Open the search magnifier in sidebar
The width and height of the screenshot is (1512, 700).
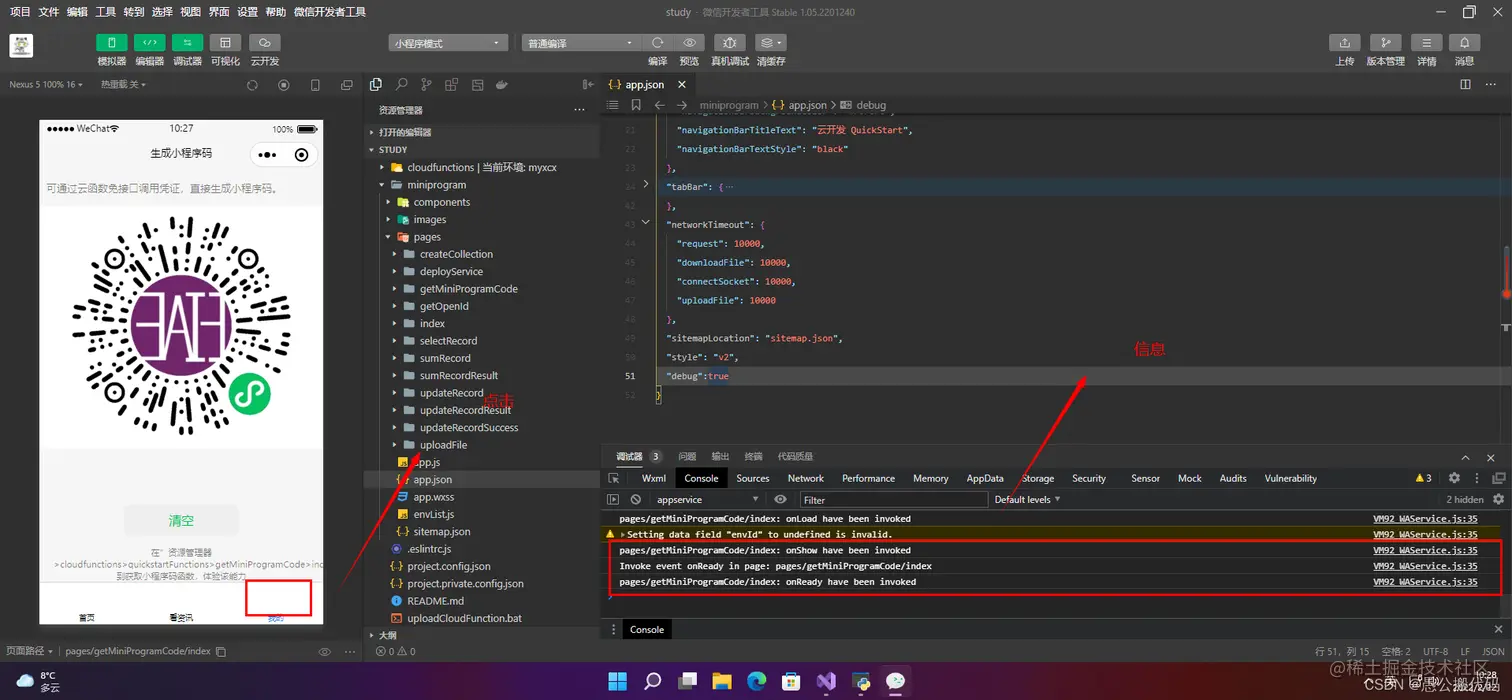[x=401, y=85]
